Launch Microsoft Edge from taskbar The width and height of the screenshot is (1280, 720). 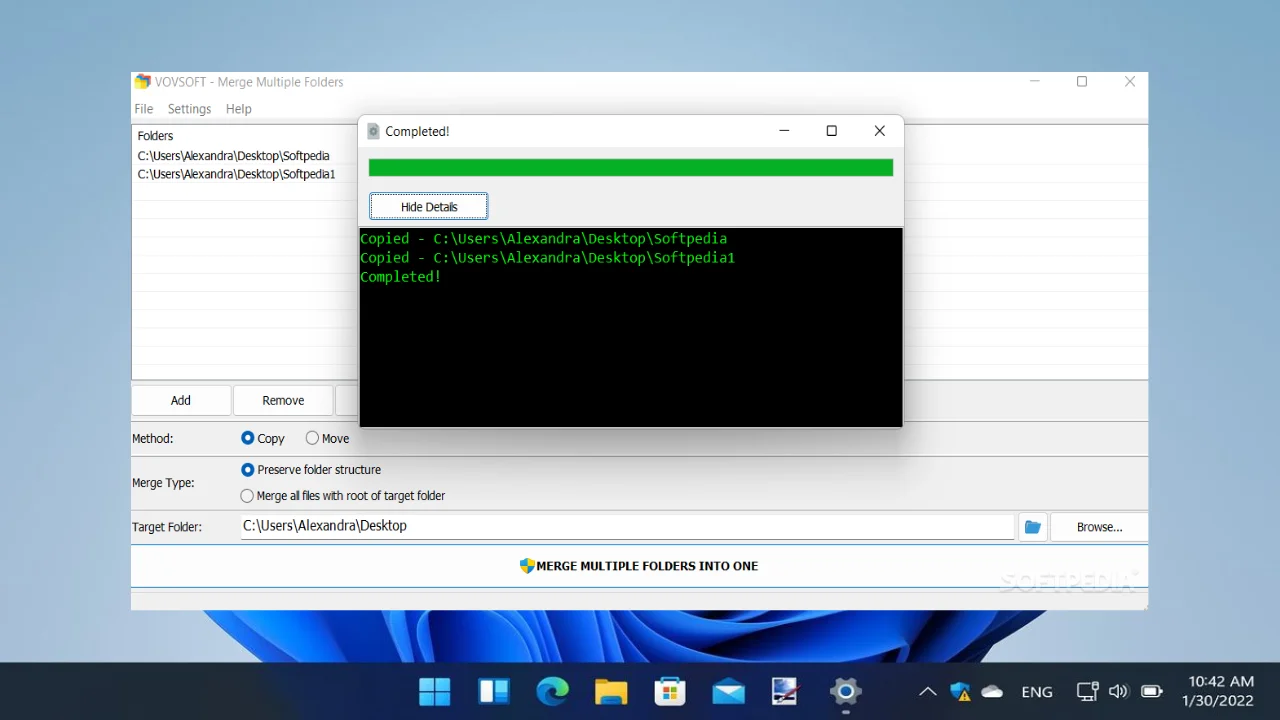(x=552, y=691)
